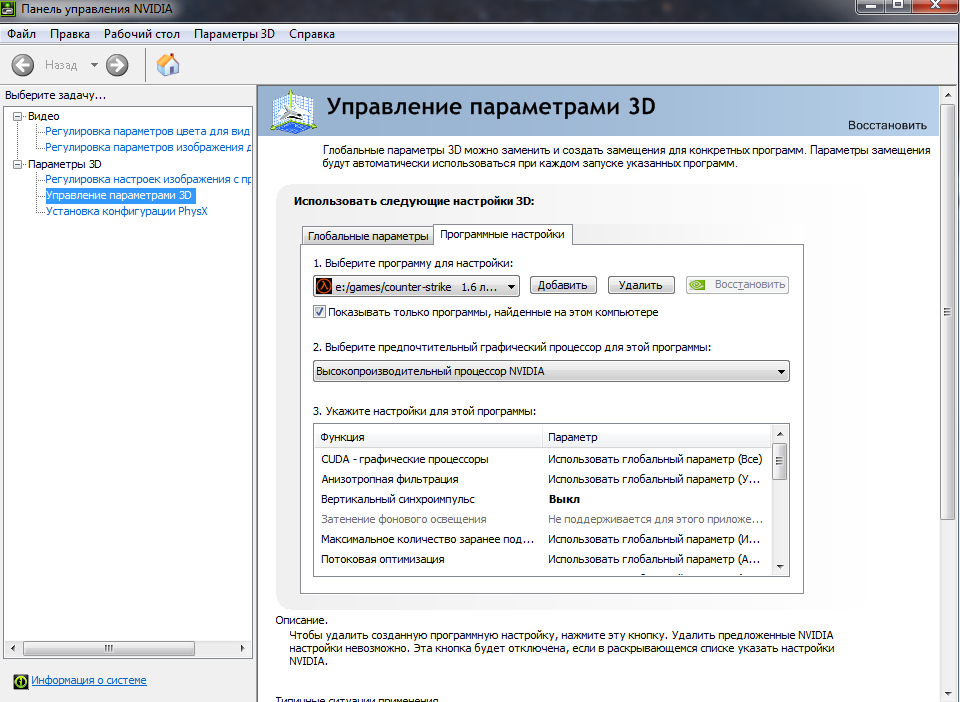Collapse the Параметры 3D tree node
Image resolution: width=960 pixels, height=702 pixels.
coord(17,164)
